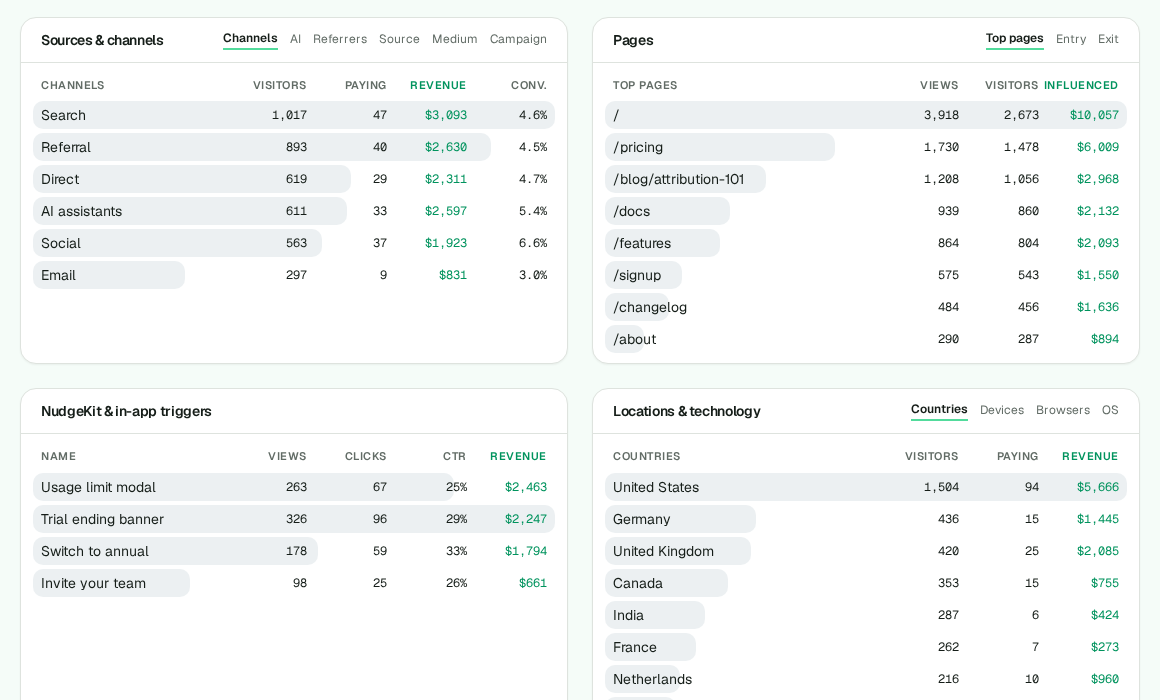This screenshot has width=1160, height=700.
Task: Sort triggers by CLICKS header
Action: coord(365,457)
